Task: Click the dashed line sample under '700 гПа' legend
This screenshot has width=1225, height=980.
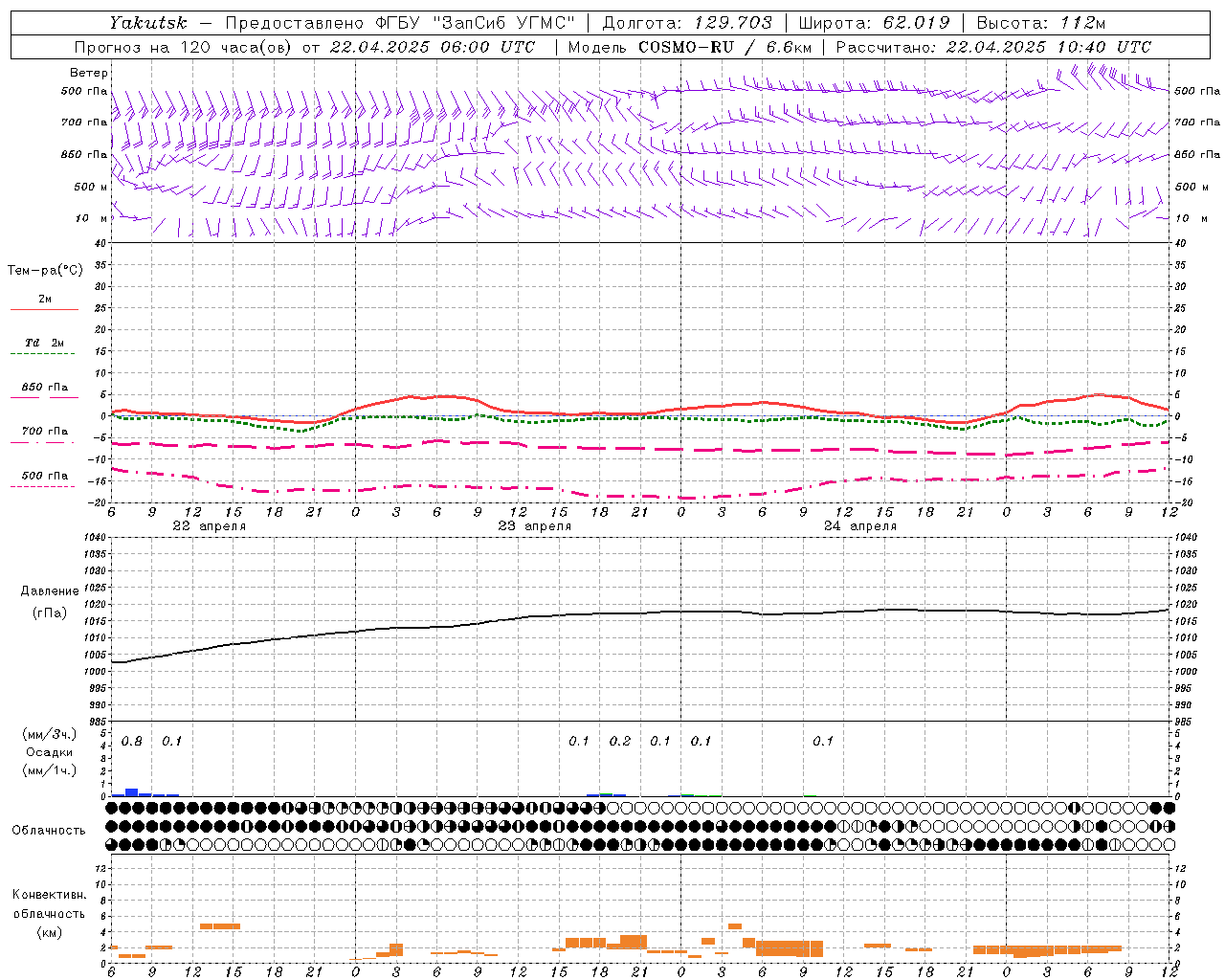Action: coord(44,442)
